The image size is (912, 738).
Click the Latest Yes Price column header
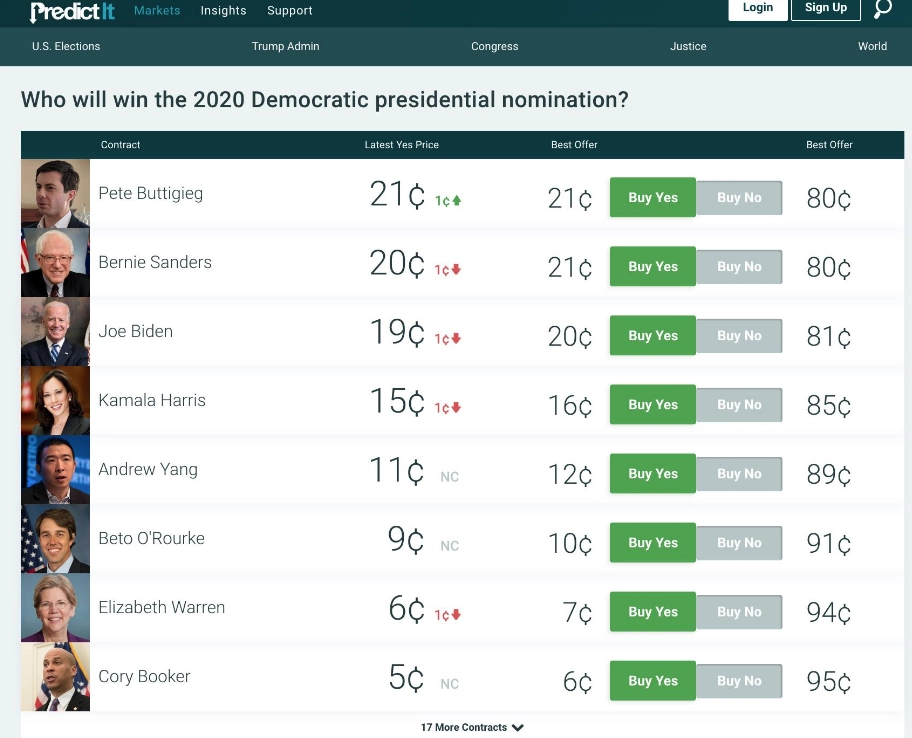coord(401,145)
